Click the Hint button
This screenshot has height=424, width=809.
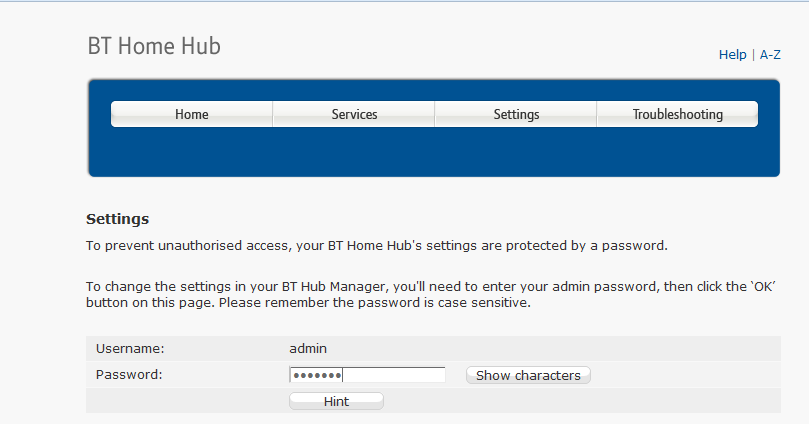point(336,401)
